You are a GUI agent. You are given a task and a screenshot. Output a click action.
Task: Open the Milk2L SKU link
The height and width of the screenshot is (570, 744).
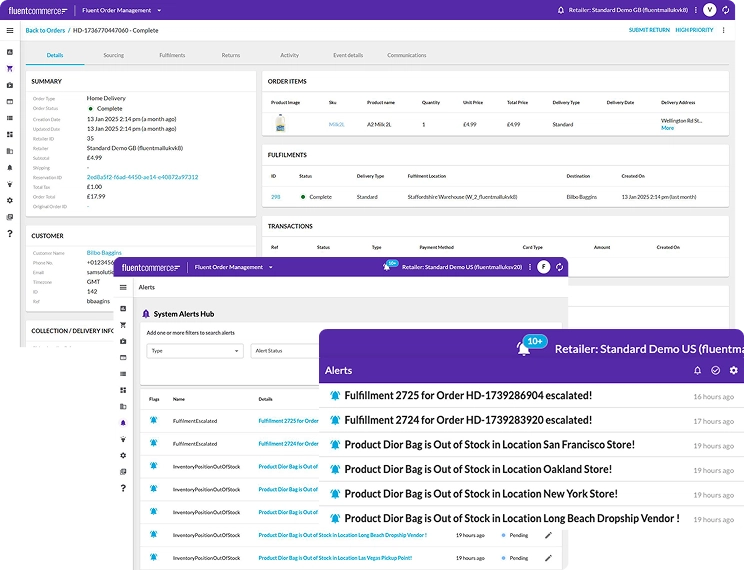point(336,125)
